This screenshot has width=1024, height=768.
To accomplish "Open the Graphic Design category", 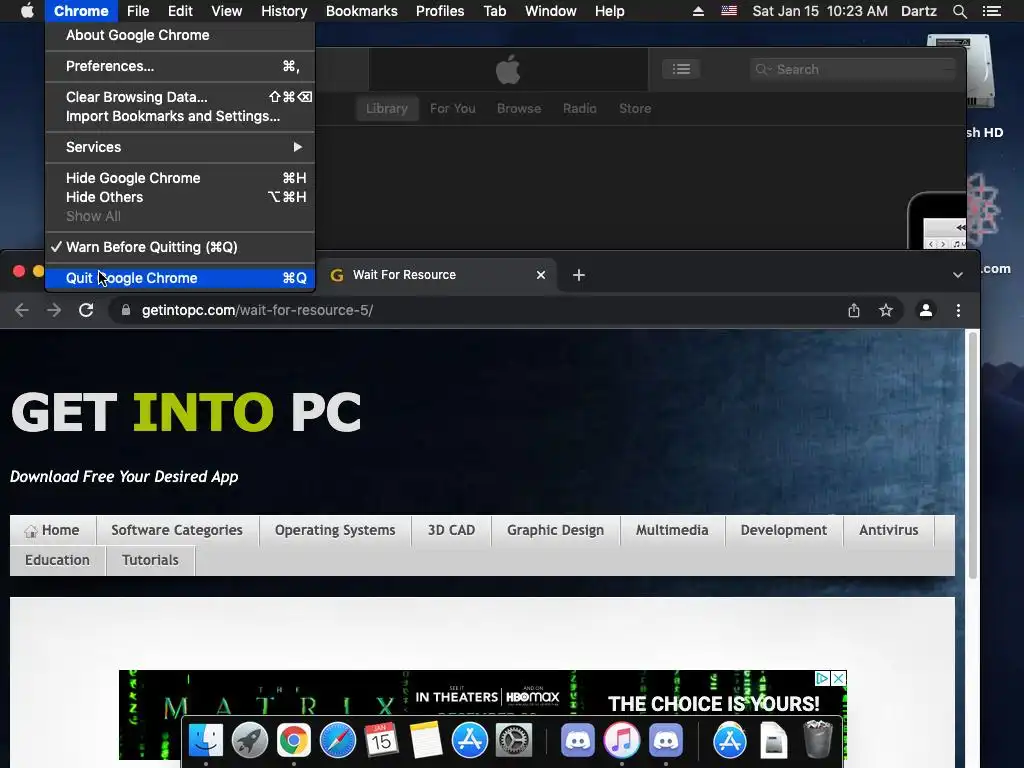I will pyautogui.click(x=556, y=530).
